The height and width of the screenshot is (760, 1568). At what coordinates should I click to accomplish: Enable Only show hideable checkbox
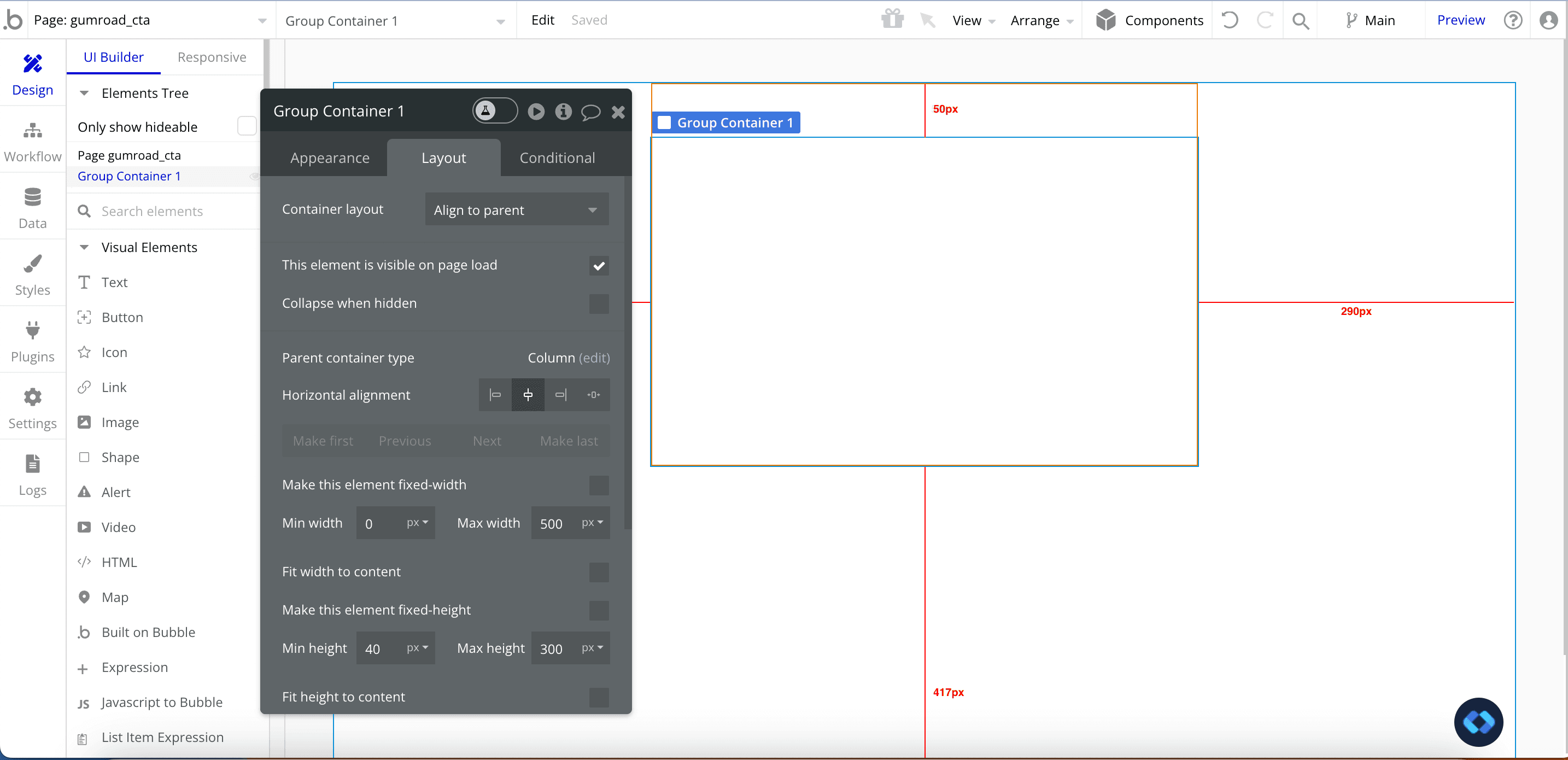247,127
